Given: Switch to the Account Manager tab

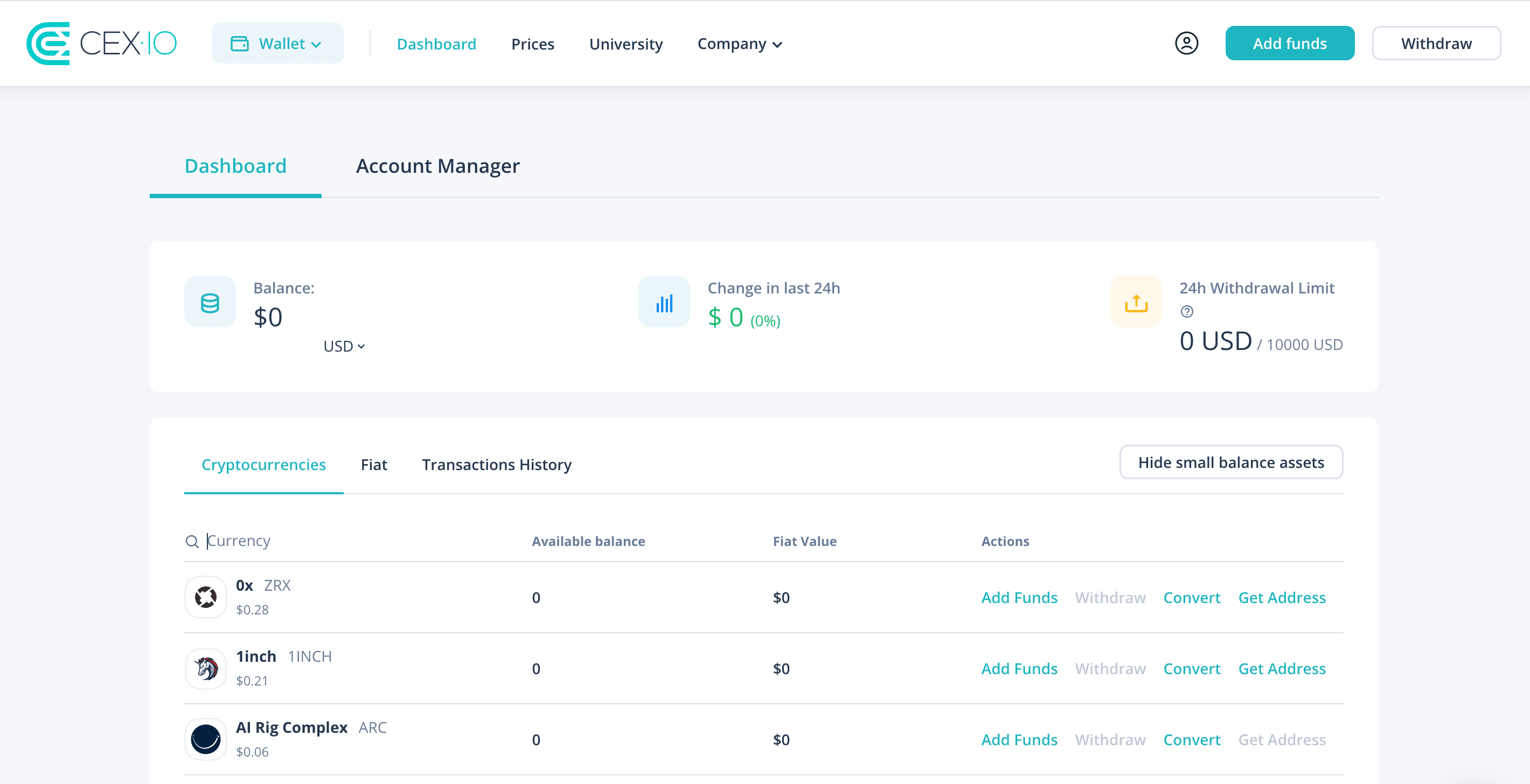Looking at the screenshot, I should [x=438, y=166].
